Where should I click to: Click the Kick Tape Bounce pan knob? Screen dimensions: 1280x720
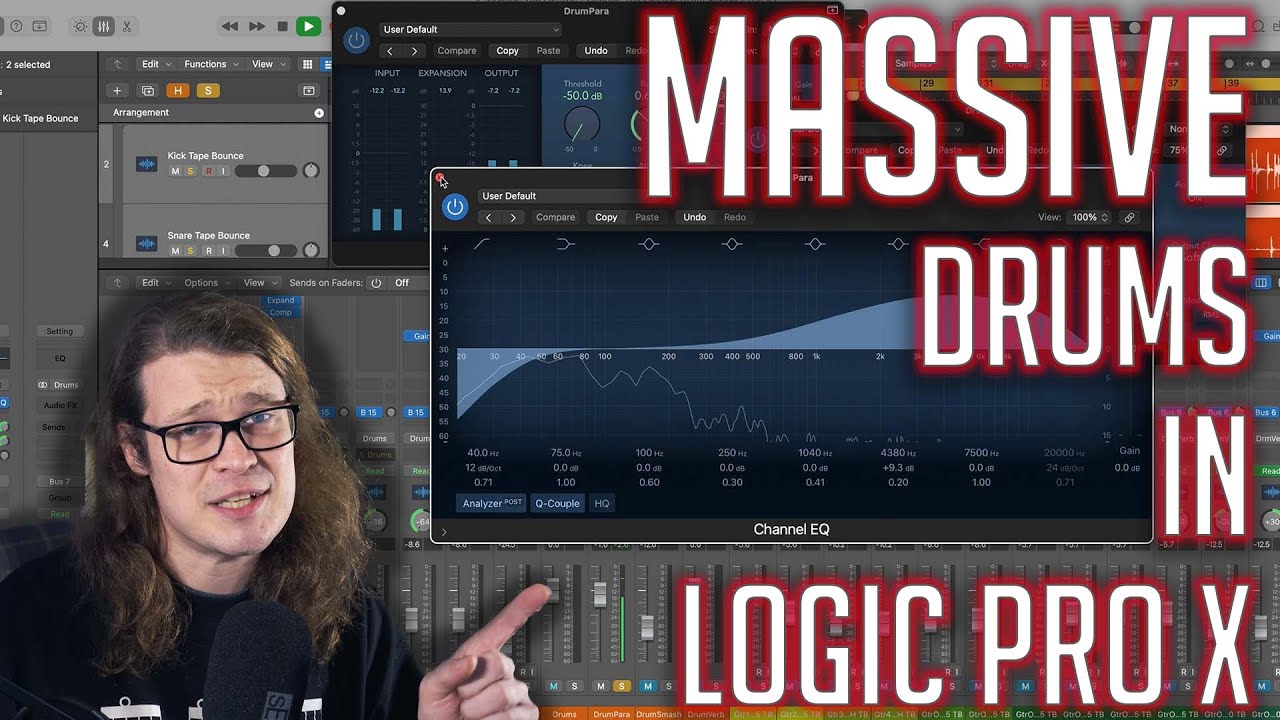tap(311, 171)
